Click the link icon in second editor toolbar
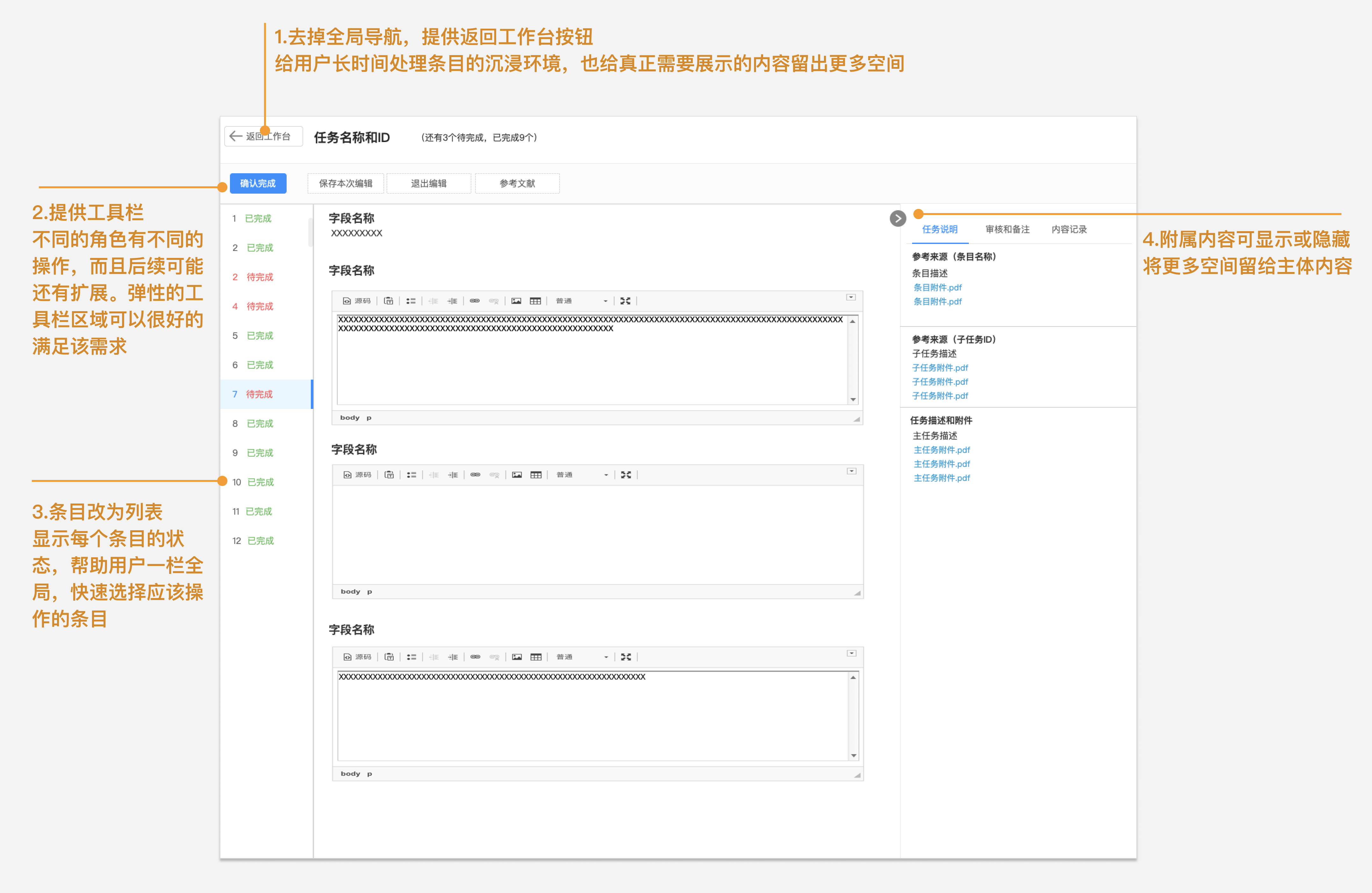The width and height of the screenshot is (1372, 893). click(x=475, y=475)
